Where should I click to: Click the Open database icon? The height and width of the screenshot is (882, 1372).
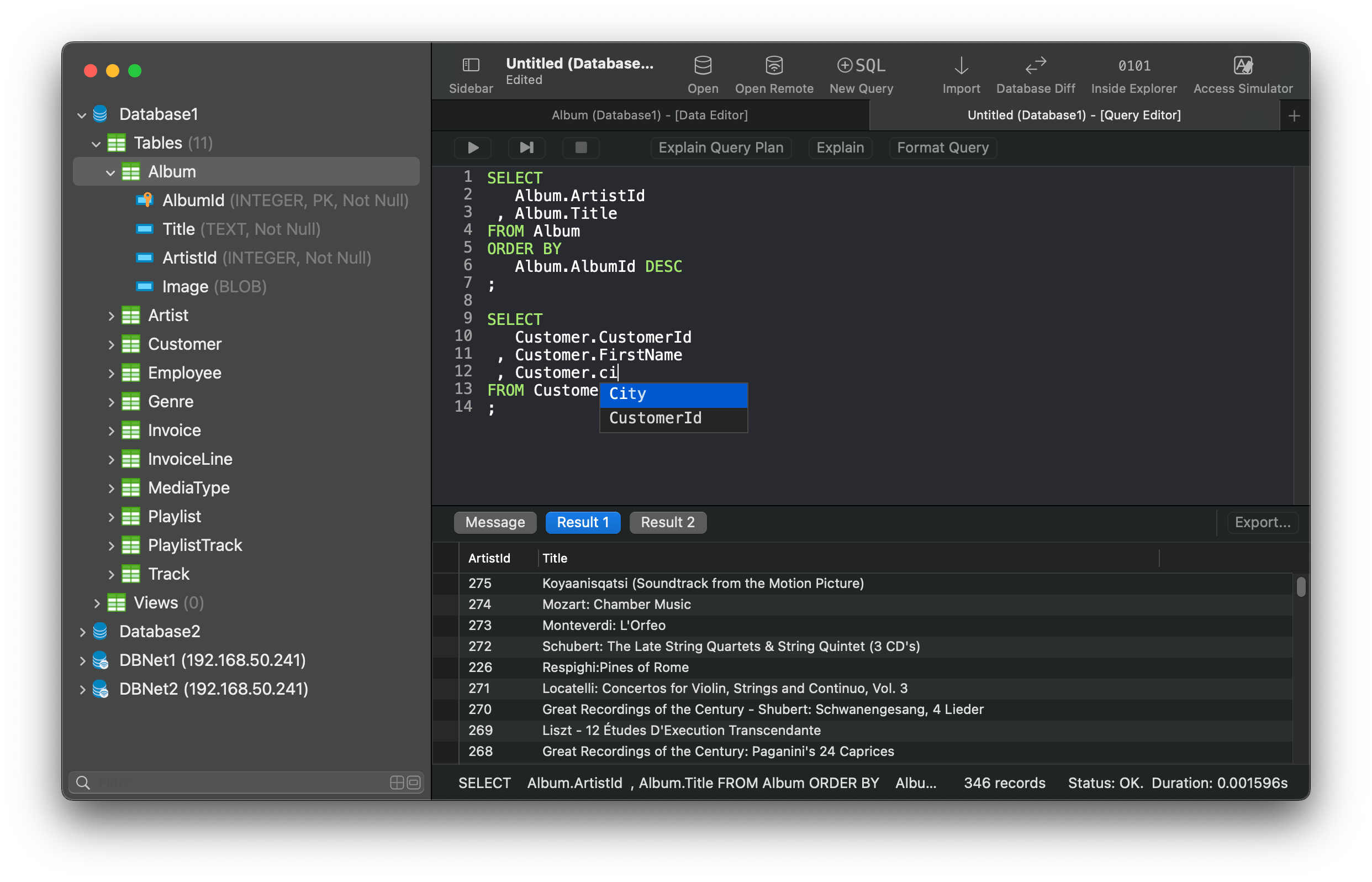click(703, 65)
